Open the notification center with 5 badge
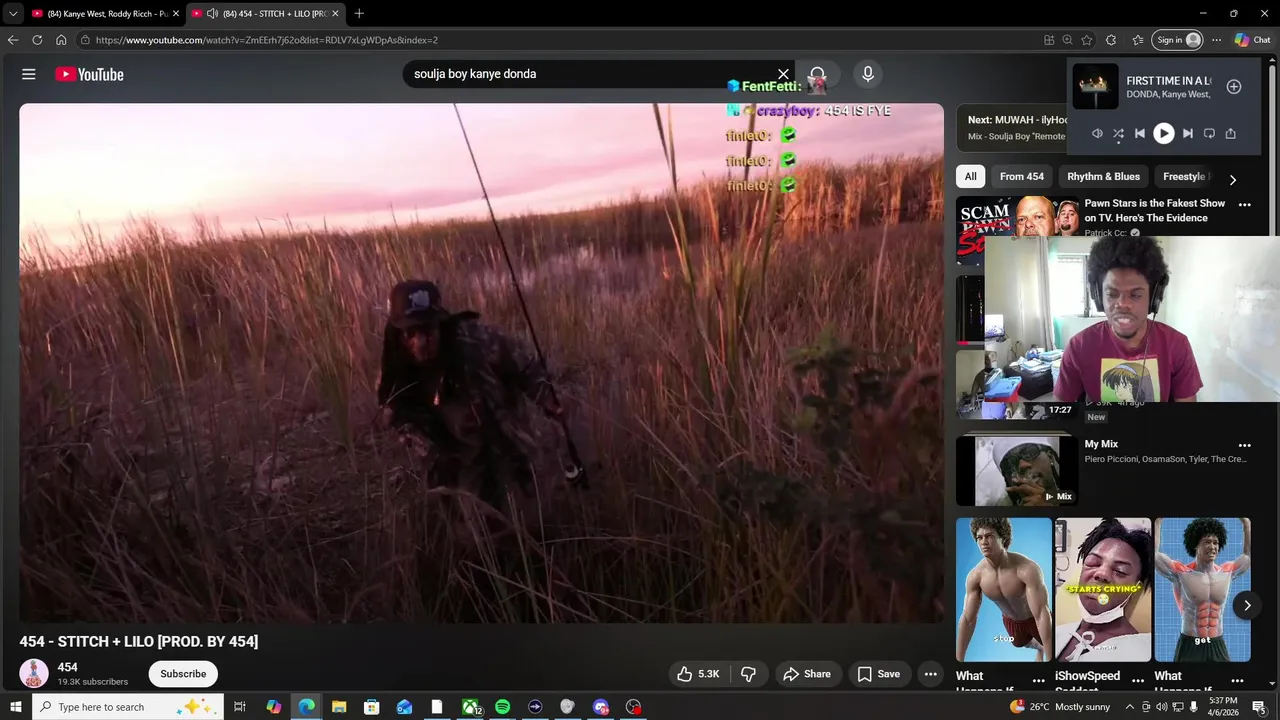Viewport: 1280px width, 720px height. [1259, 707]
